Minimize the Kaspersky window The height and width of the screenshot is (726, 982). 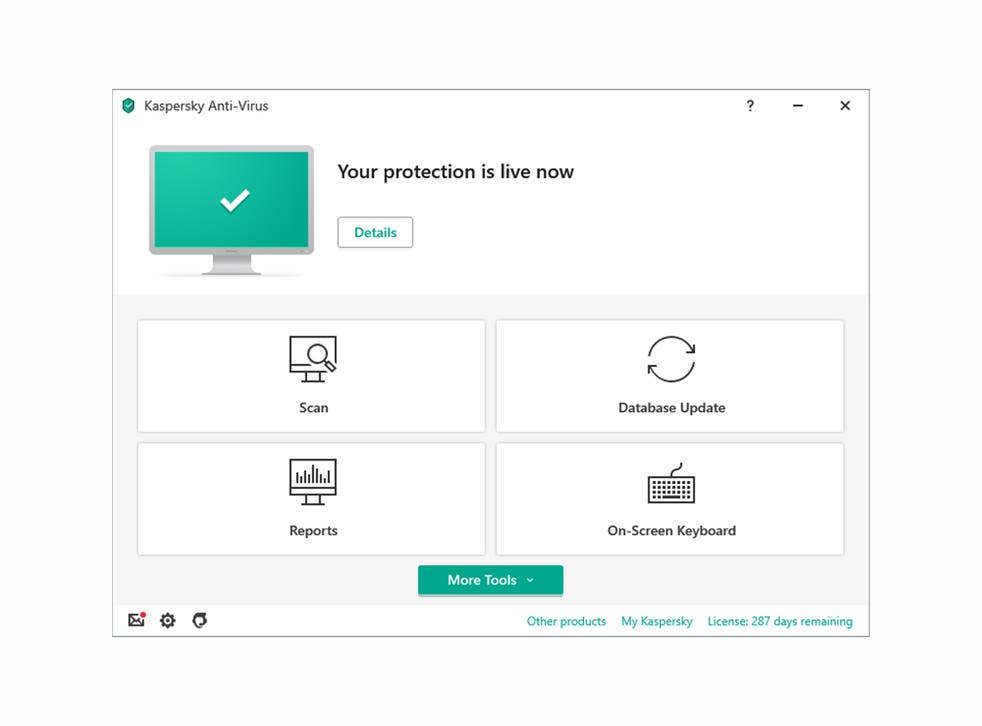pyautogui.click(x=798, y=106)
